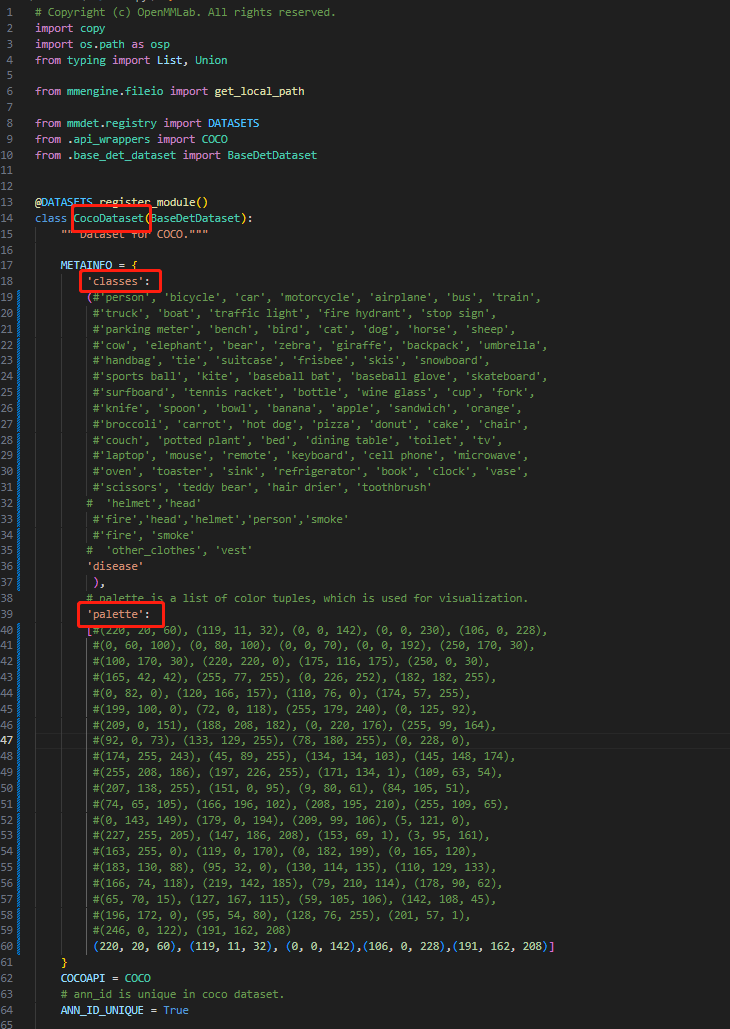730x1029 pixels.
Task: Click .base_det_dataset in the line 10 import
Action: pyautogui.click(x=121, y=156)
